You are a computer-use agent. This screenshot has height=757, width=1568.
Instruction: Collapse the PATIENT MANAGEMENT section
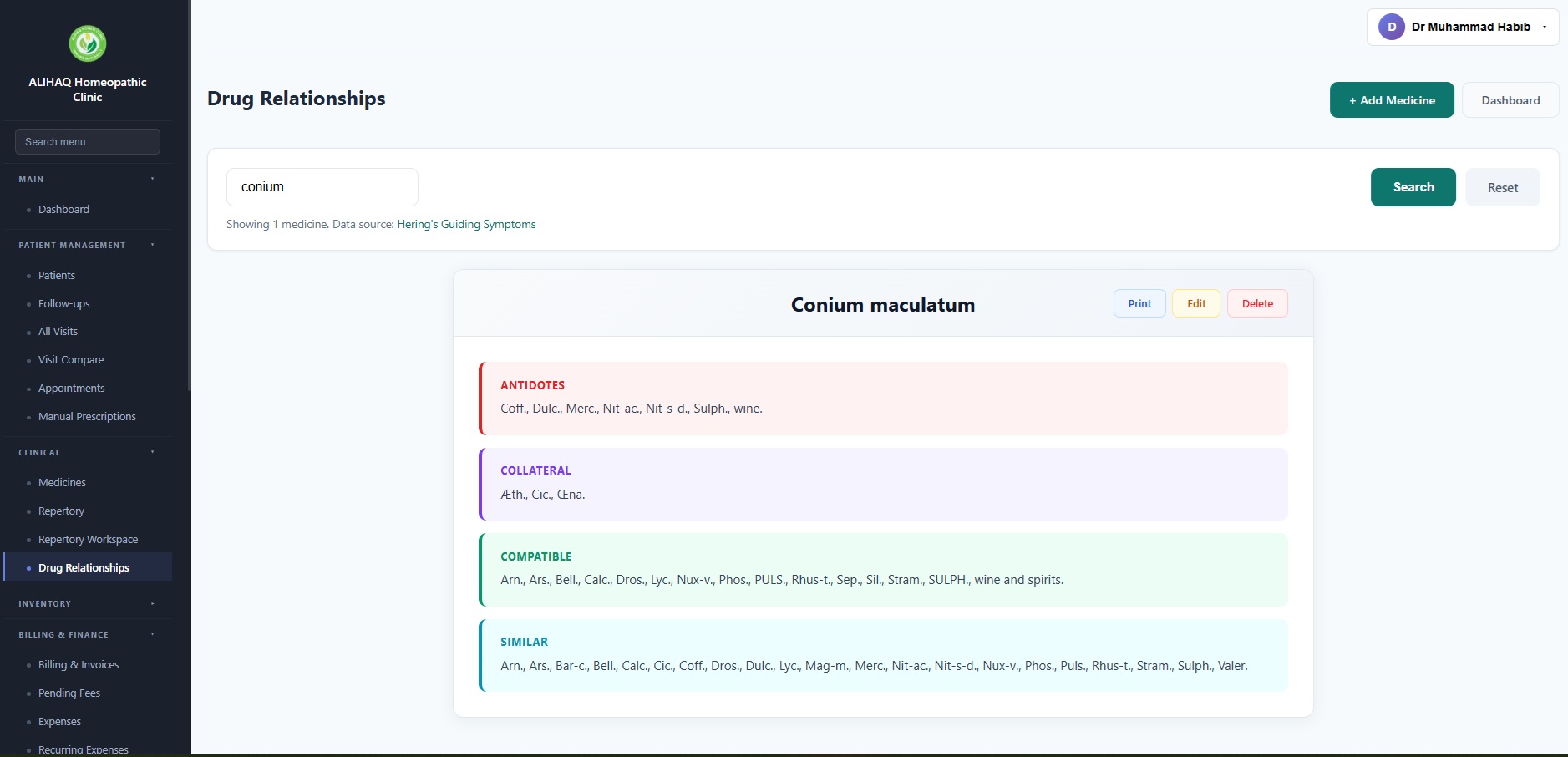88,245
